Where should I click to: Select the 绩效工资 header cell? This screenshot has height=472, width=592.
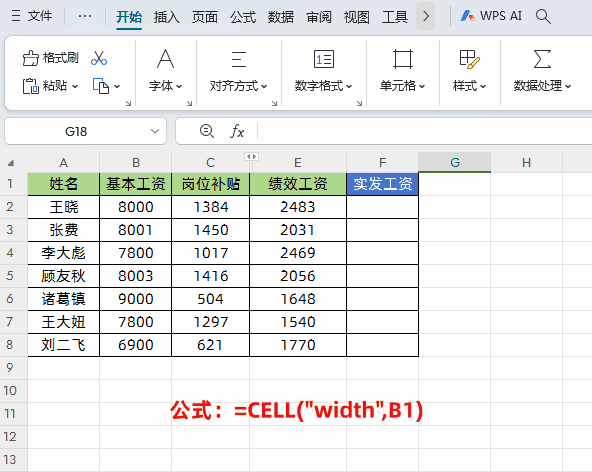(x=298, y=184)
